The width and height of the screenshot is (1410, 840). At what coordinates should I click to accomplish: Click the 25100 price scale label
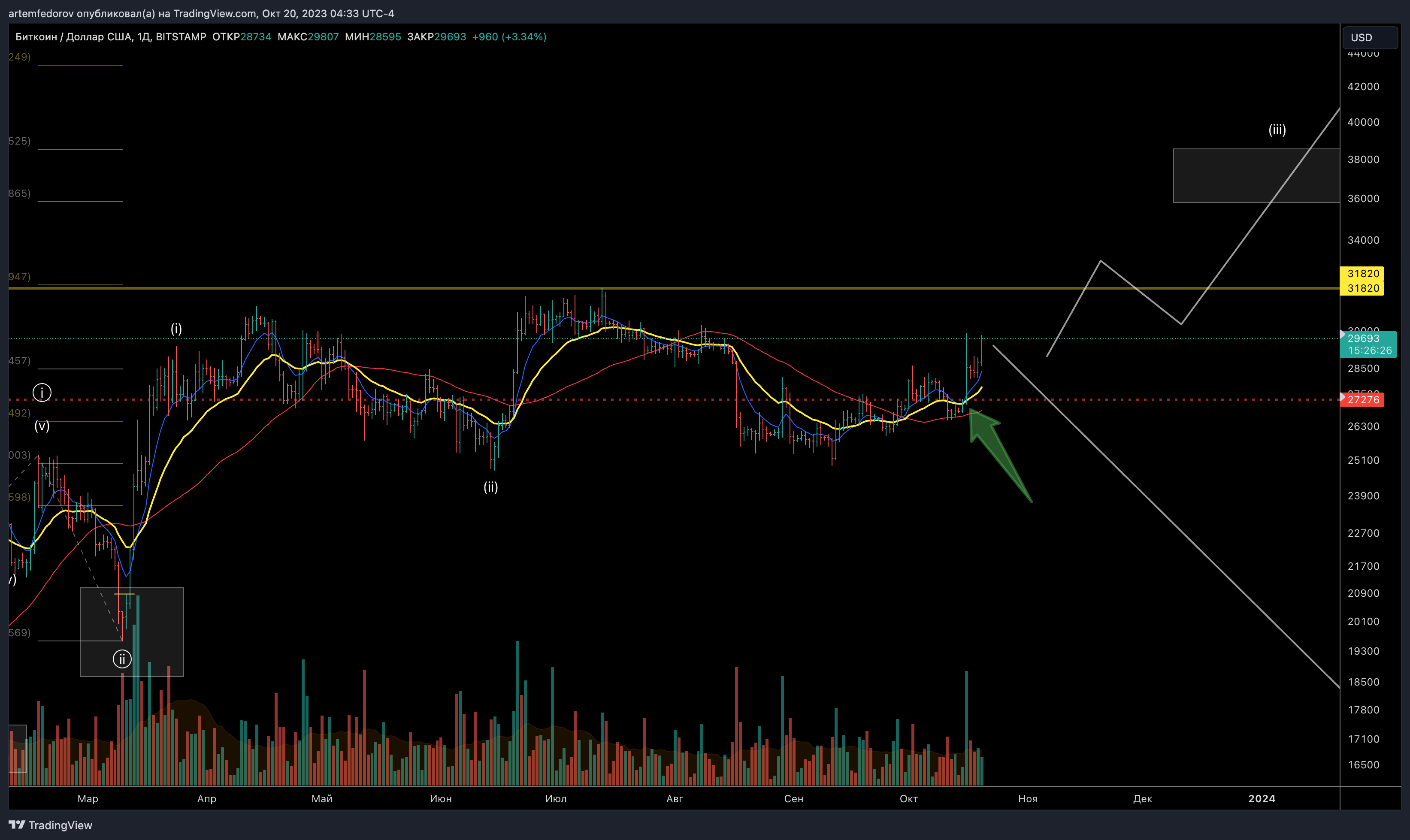(x=1364, y=460)
